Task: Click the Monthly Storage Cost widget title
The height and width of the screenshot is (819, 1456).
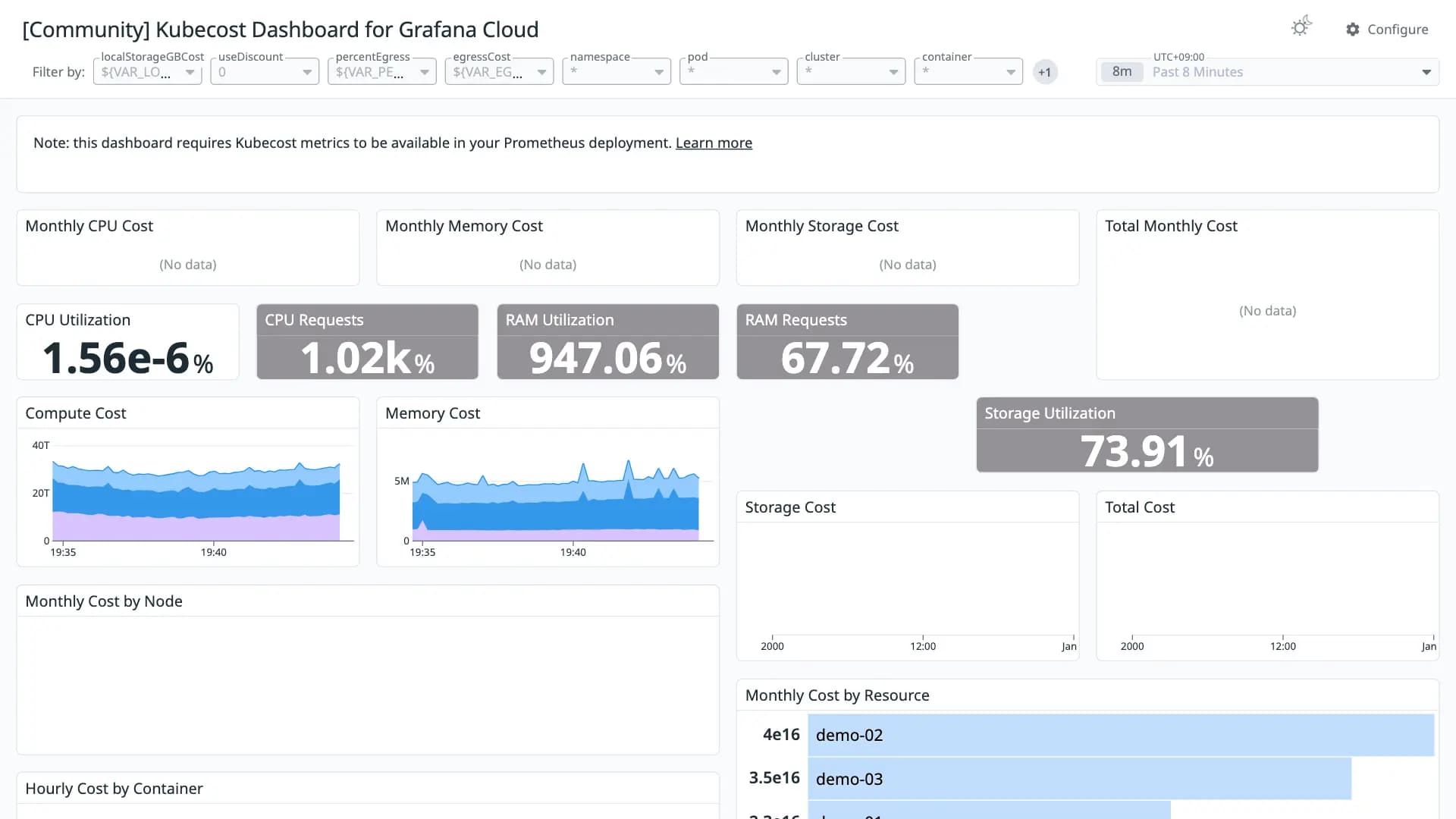Action: click(821, 226)
